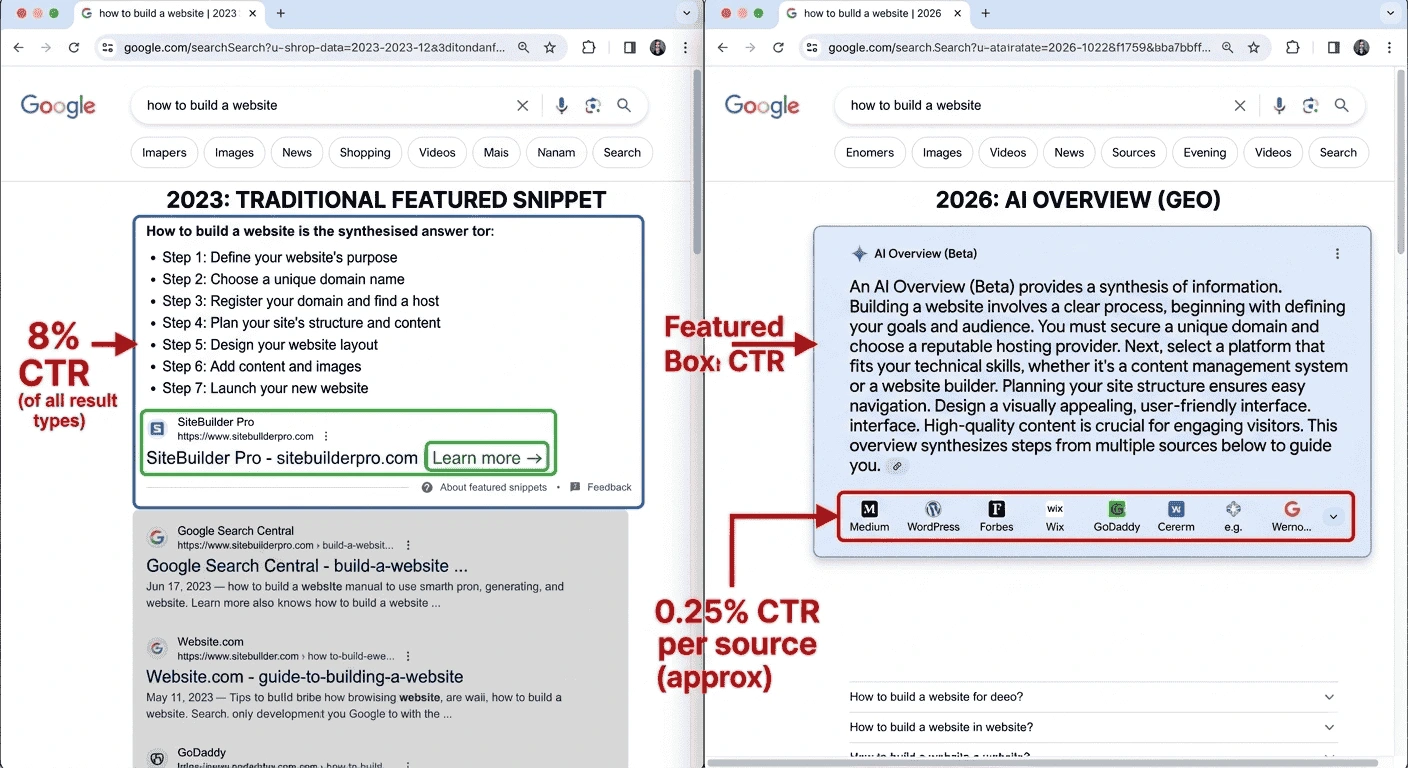Click the search magnifier in the right search bar
The image size is (1408, 768).
coord(1341,105)
